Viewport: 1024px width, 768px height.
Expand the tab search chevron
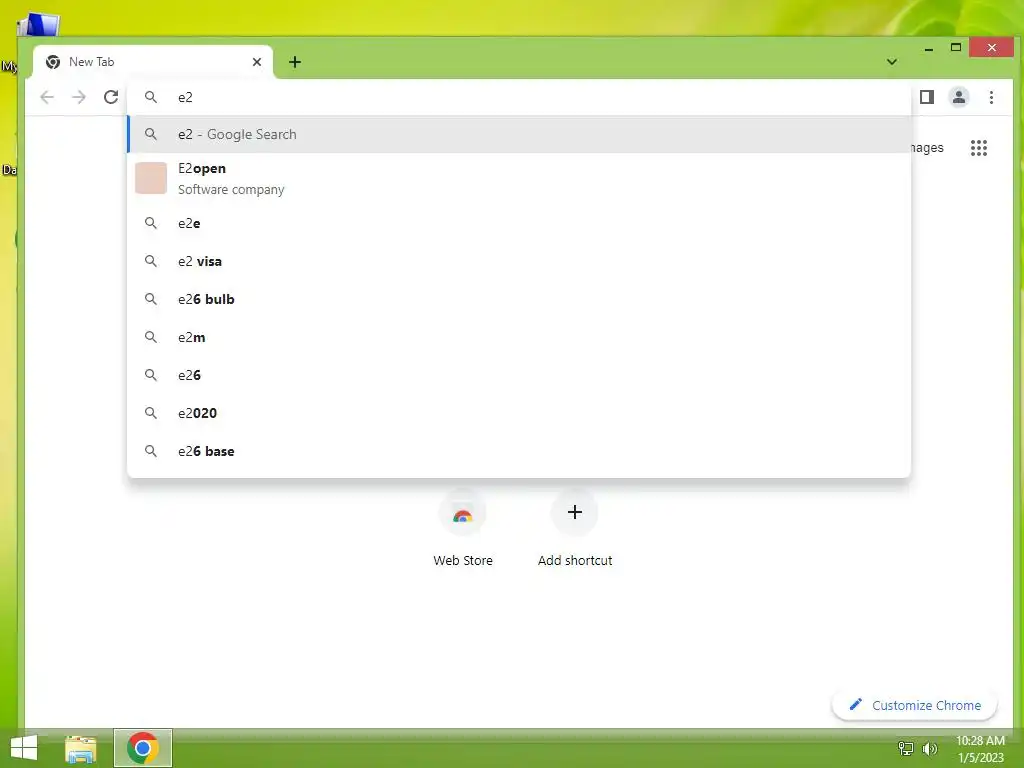tap(891, 62)
